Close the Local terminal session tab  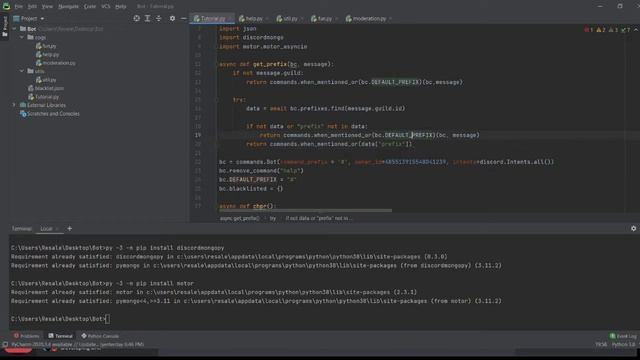coord(57,229)
